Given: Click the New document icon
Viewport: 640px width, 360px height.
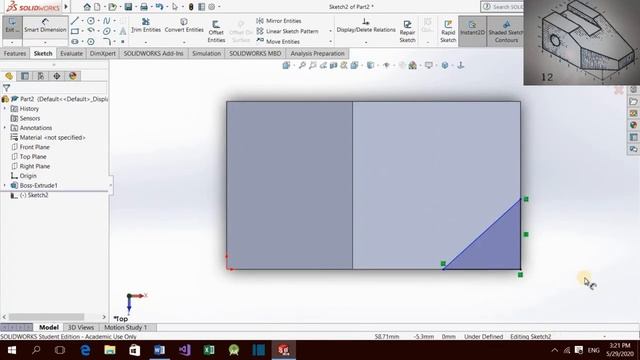Looking at the screenshot, I should tap(97, 7).
